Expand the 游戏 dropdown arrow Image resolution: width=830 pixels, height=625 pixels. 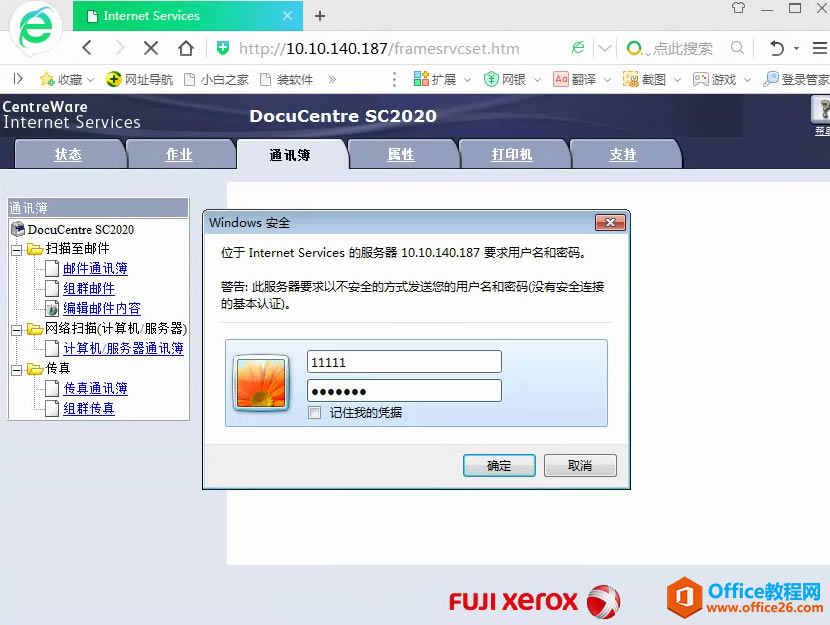pyautogui.click(x=747, y=80)
